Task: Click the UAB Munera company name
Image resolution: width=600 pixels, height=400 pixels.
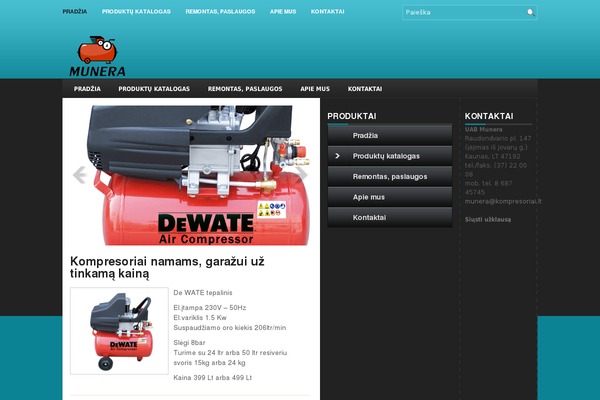Action: pyautogui.click(x=484, y=129)
